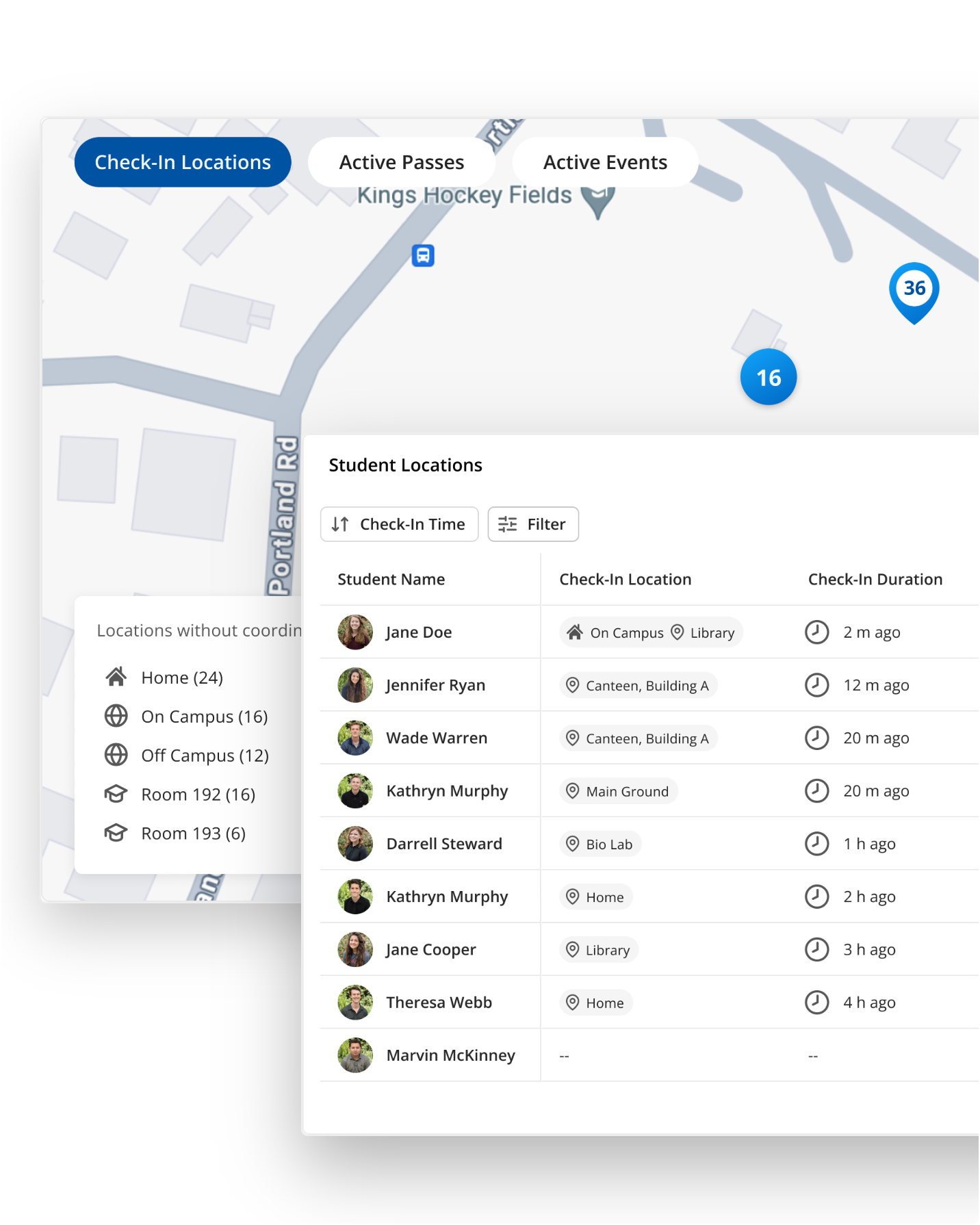Select student name Darrell Steward
This screenshot has height=1225, width=980.
444,844
